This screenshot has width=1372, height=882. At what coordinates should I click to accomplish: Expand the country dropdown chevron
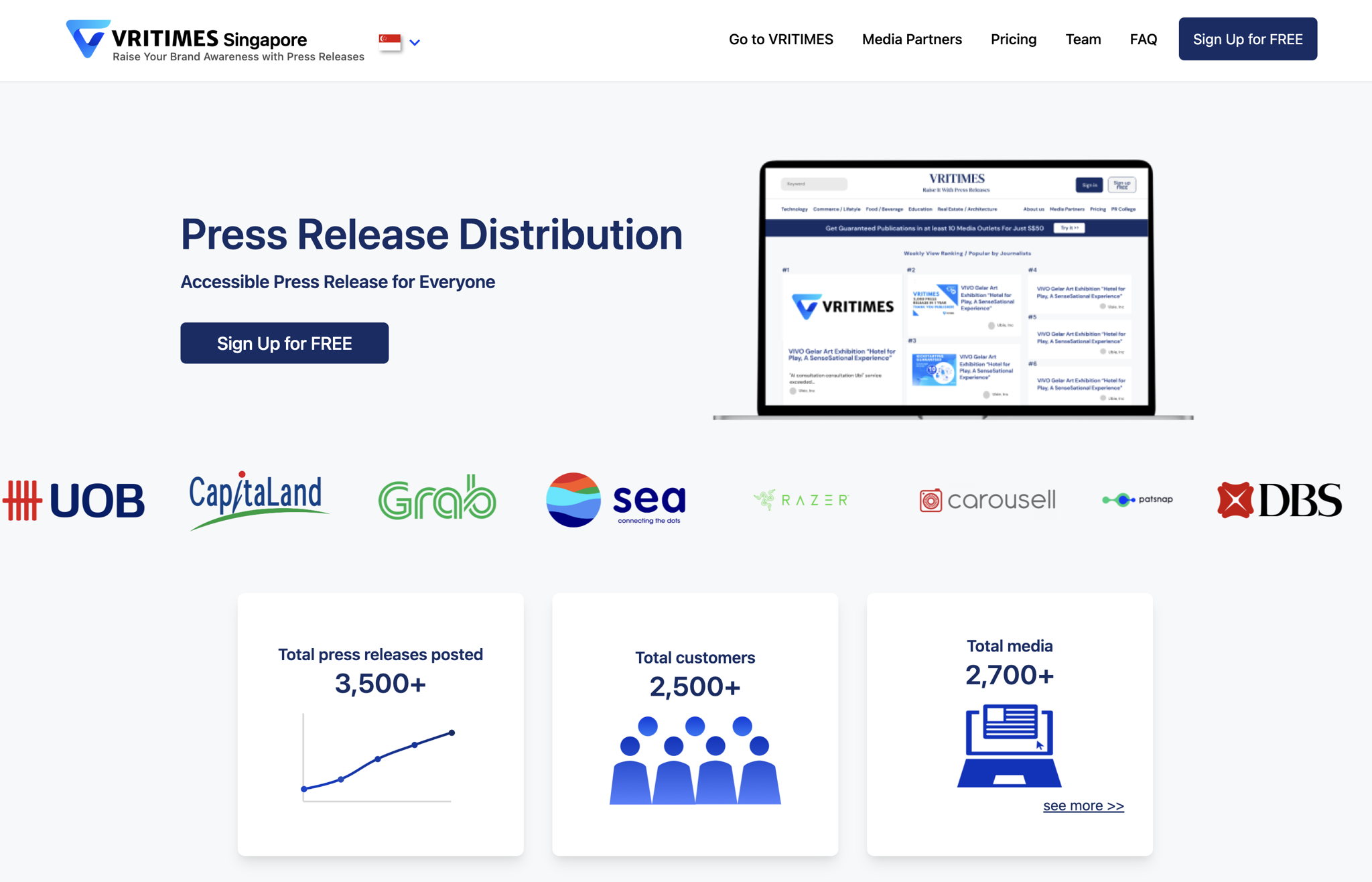[x=415, y=42]
